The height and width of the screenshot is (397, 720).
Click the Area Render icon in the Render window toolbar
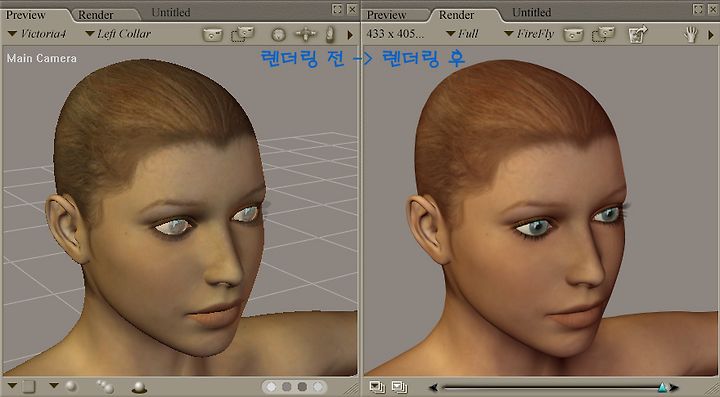coord(603,34)
